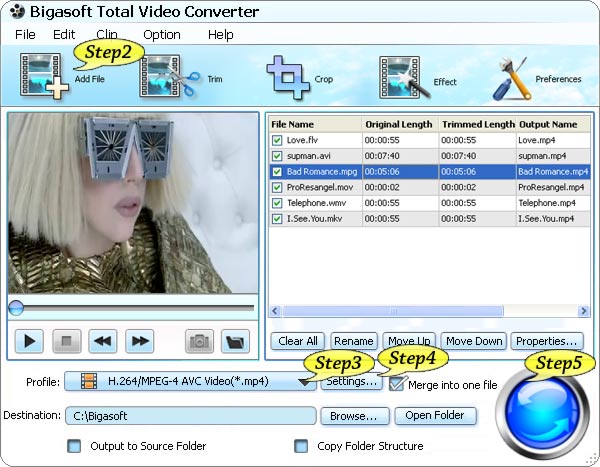600x467 pixels.
Task: Open the Edit menu
Action: pyautogui.click(x=64, y=34)
